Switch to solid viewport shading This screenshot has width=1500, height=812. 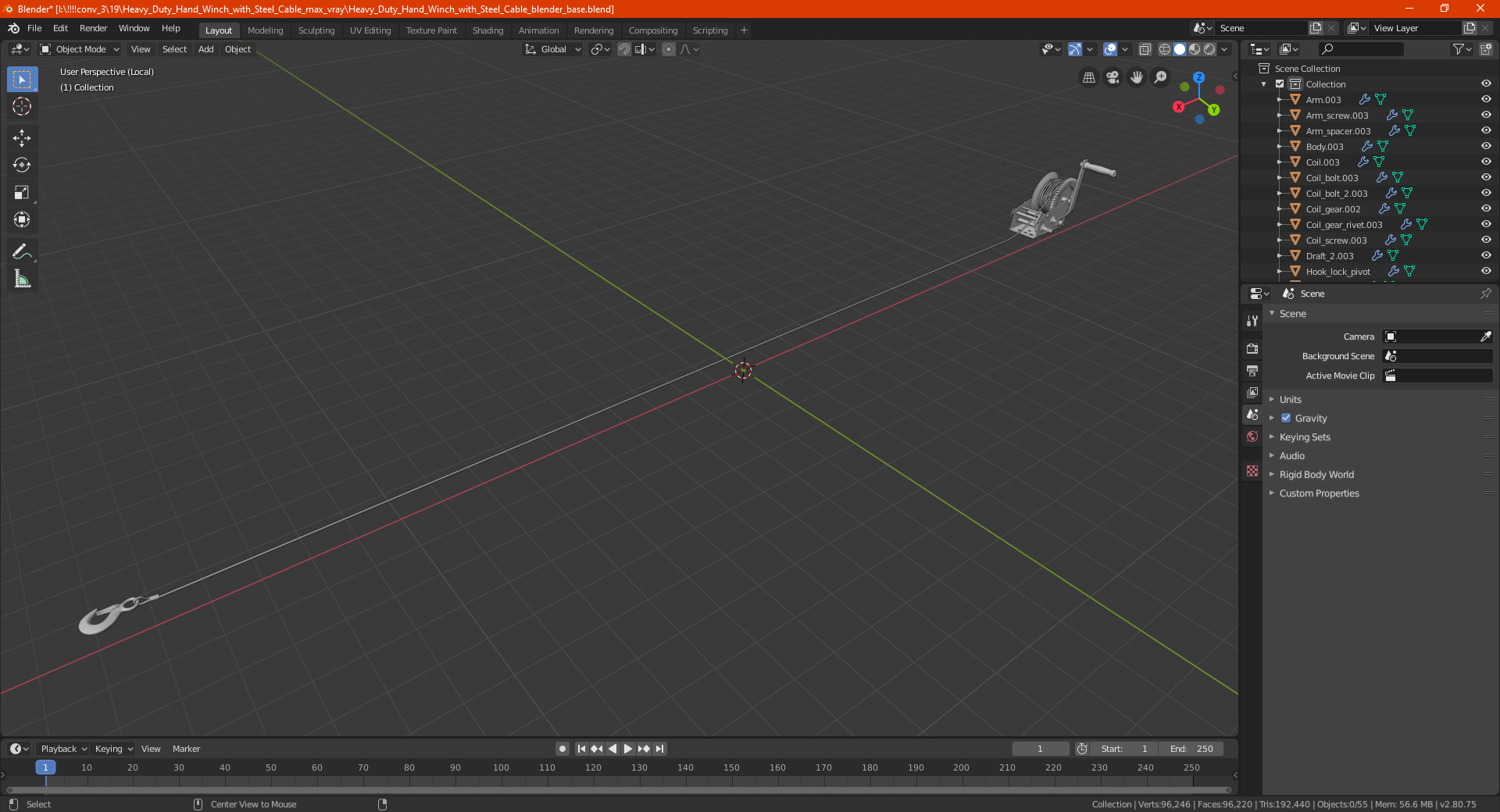(1180, 49)
